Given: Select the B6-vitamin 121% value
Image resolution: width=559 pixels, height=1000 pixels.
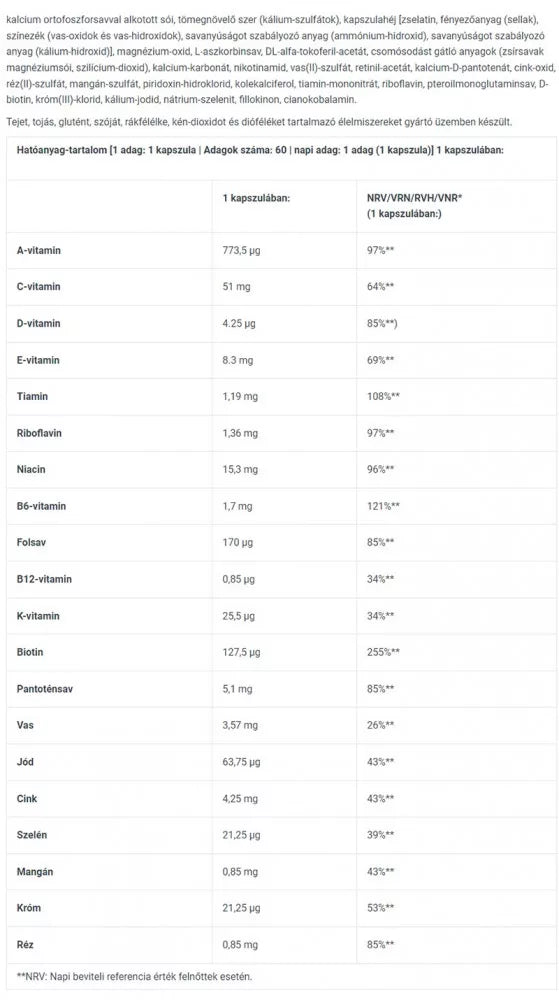Looking at the screenshot, I should pos(383,506).
